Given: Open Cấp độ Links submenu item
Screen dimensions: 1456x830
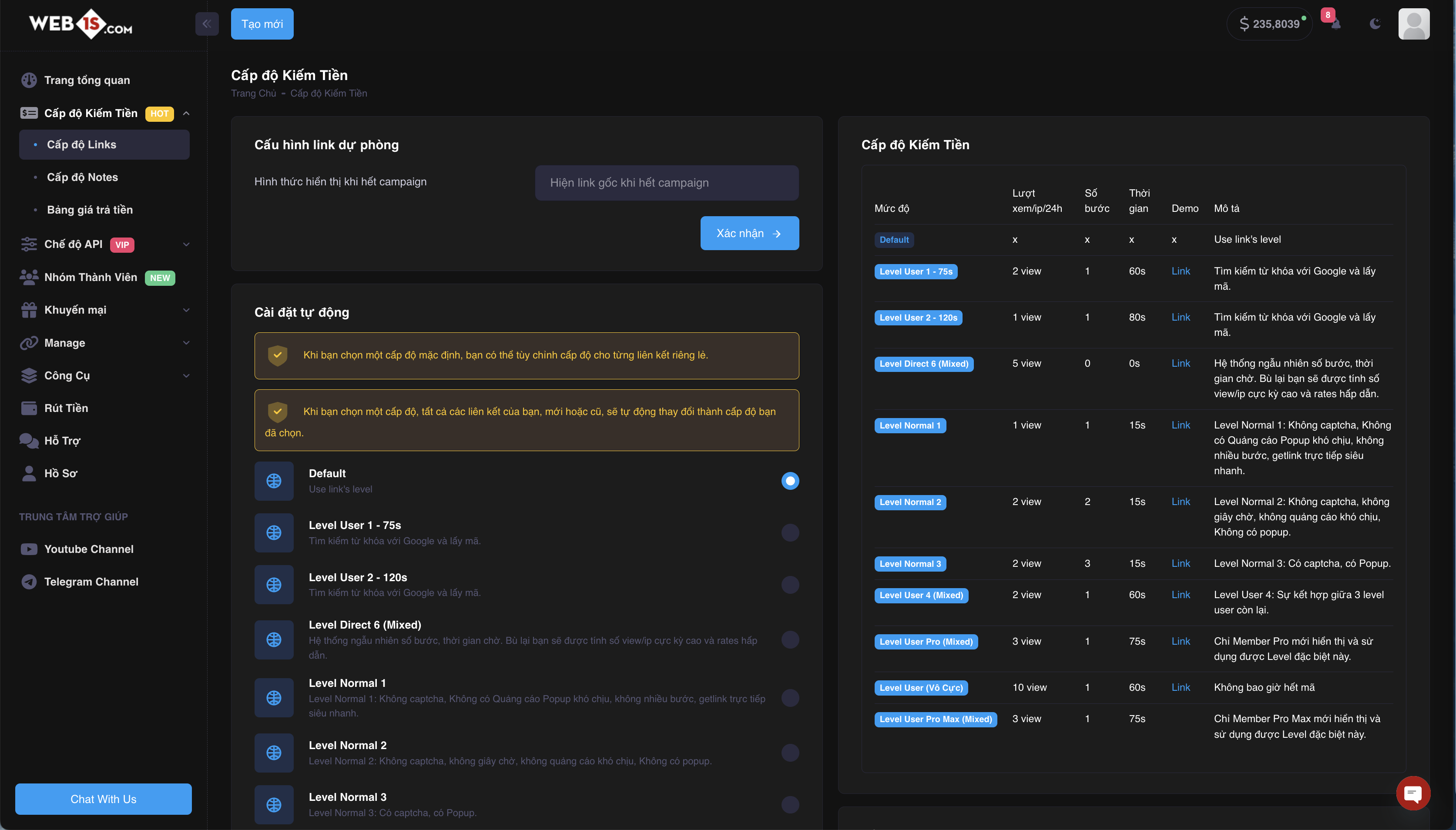Looking at the screenshot, I should coord(104,145).
